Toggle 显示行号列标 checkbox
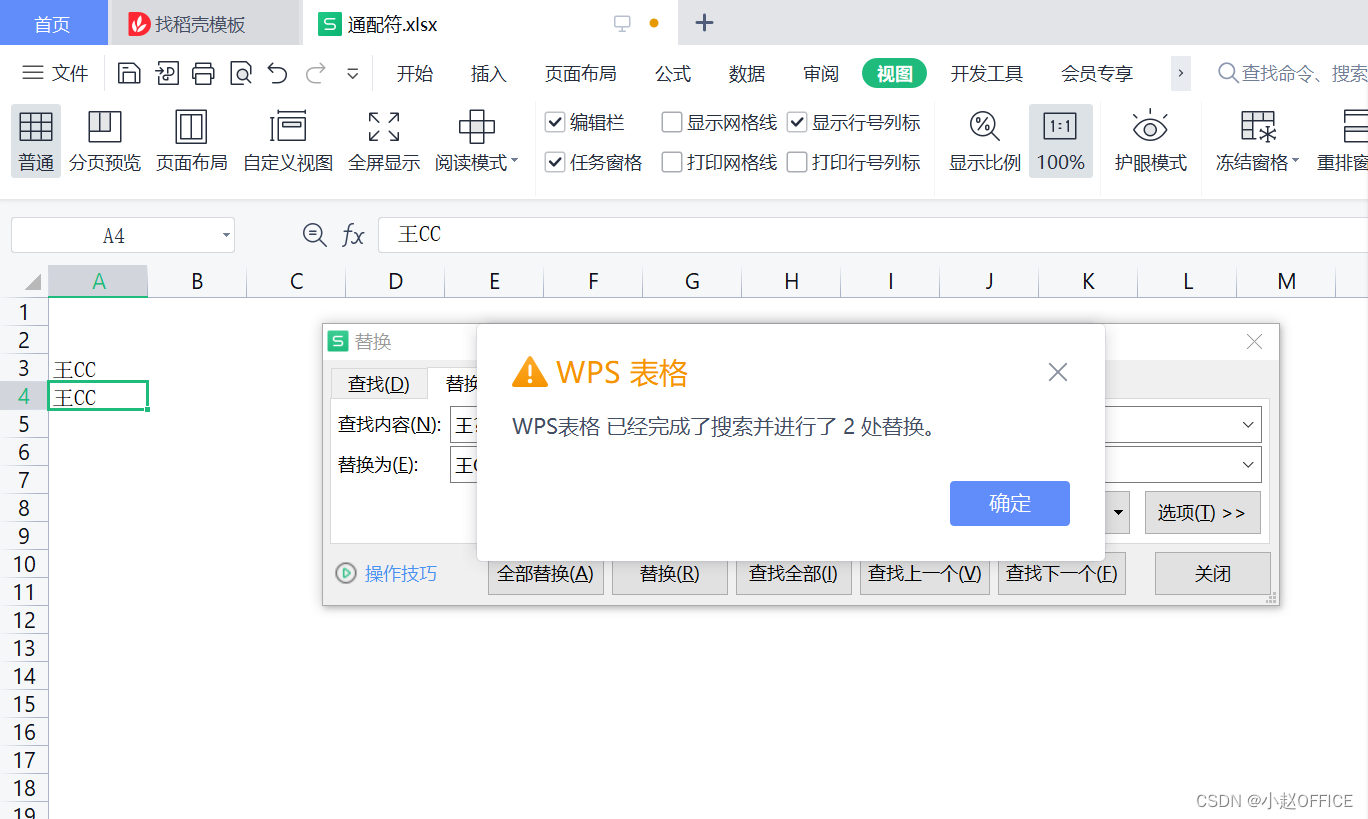 (x=797, y=122)
